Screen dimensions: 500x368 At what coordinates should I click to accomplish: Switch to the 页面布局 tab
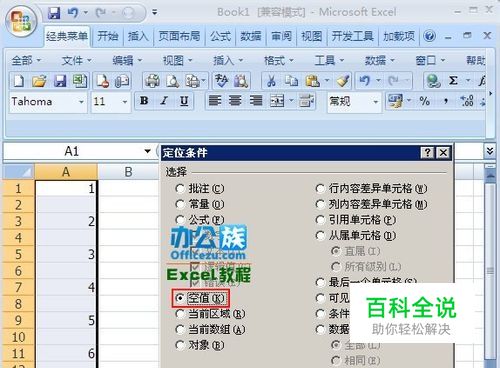point(179,36)
